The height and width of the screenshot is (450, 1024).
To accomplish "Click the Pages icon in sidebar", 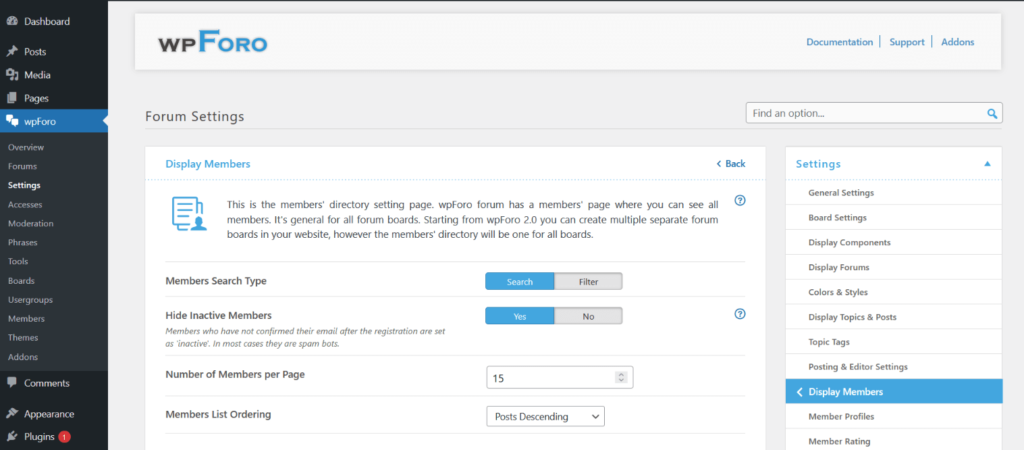I will (x=12, y=98).
